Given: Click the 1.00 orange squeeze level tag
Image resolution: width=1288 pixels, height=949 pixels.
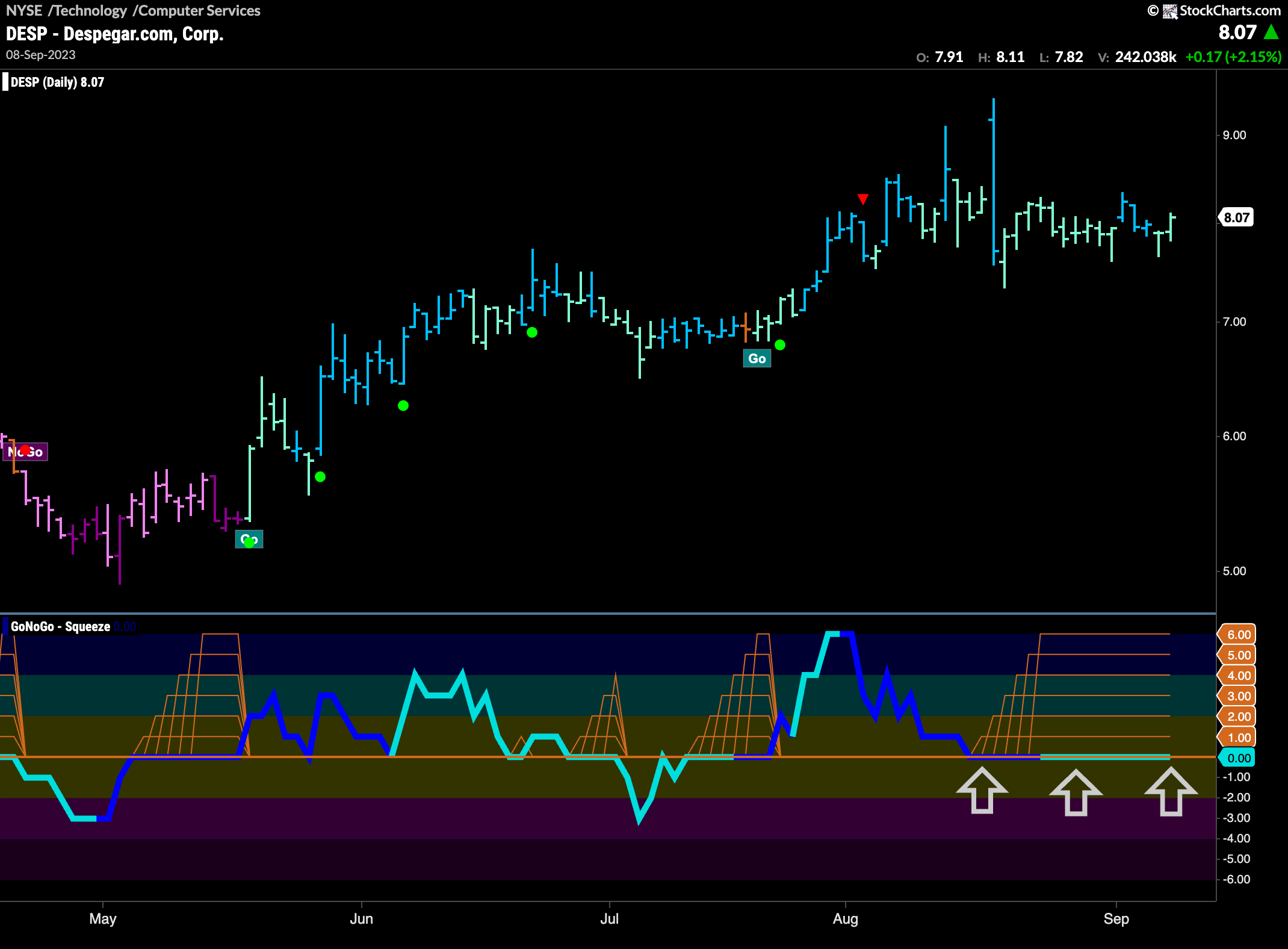Looking at the screenshot, I should [1237, 738].
